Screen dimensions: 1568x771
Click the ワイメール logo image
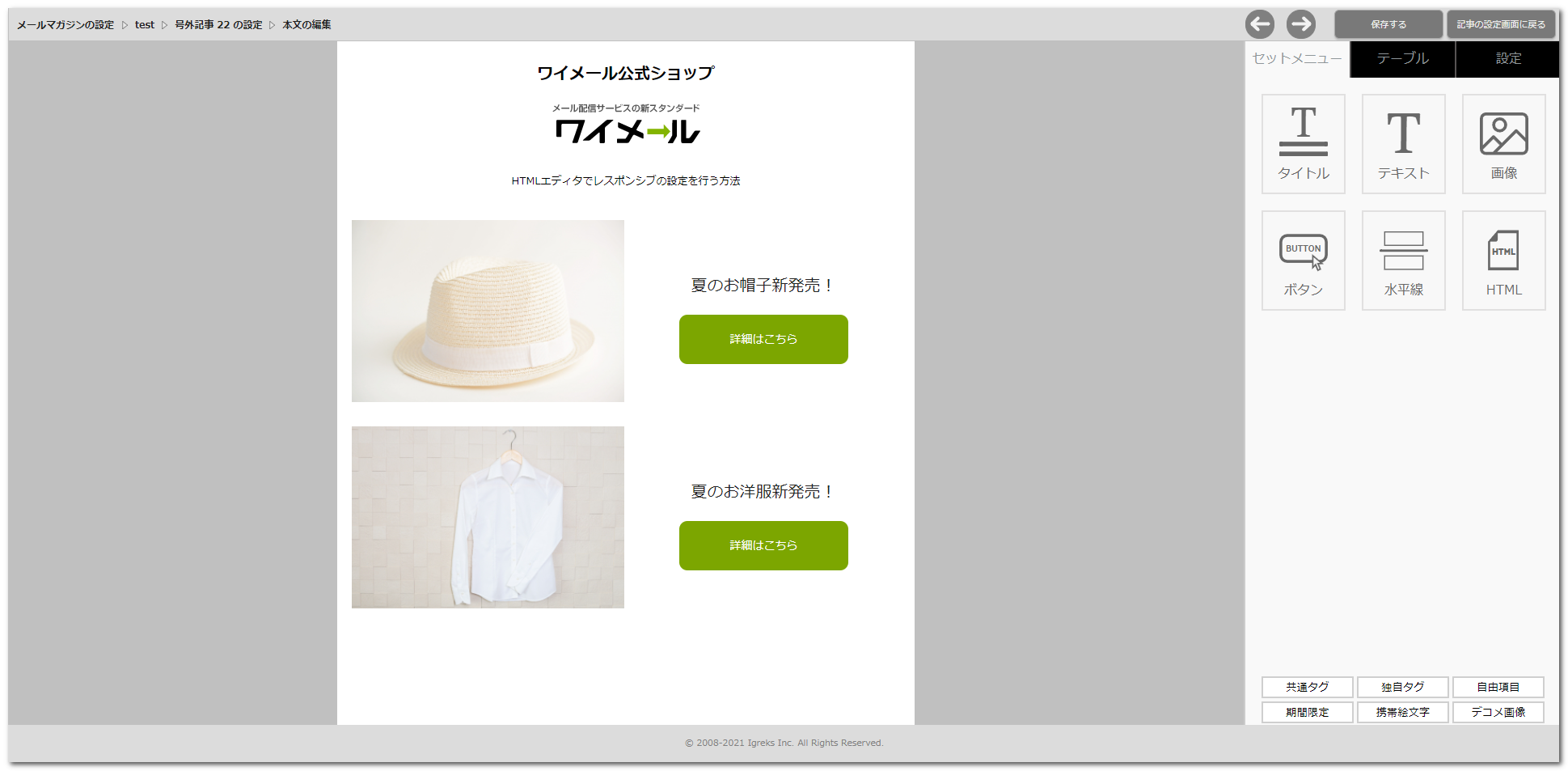[626, 124]
